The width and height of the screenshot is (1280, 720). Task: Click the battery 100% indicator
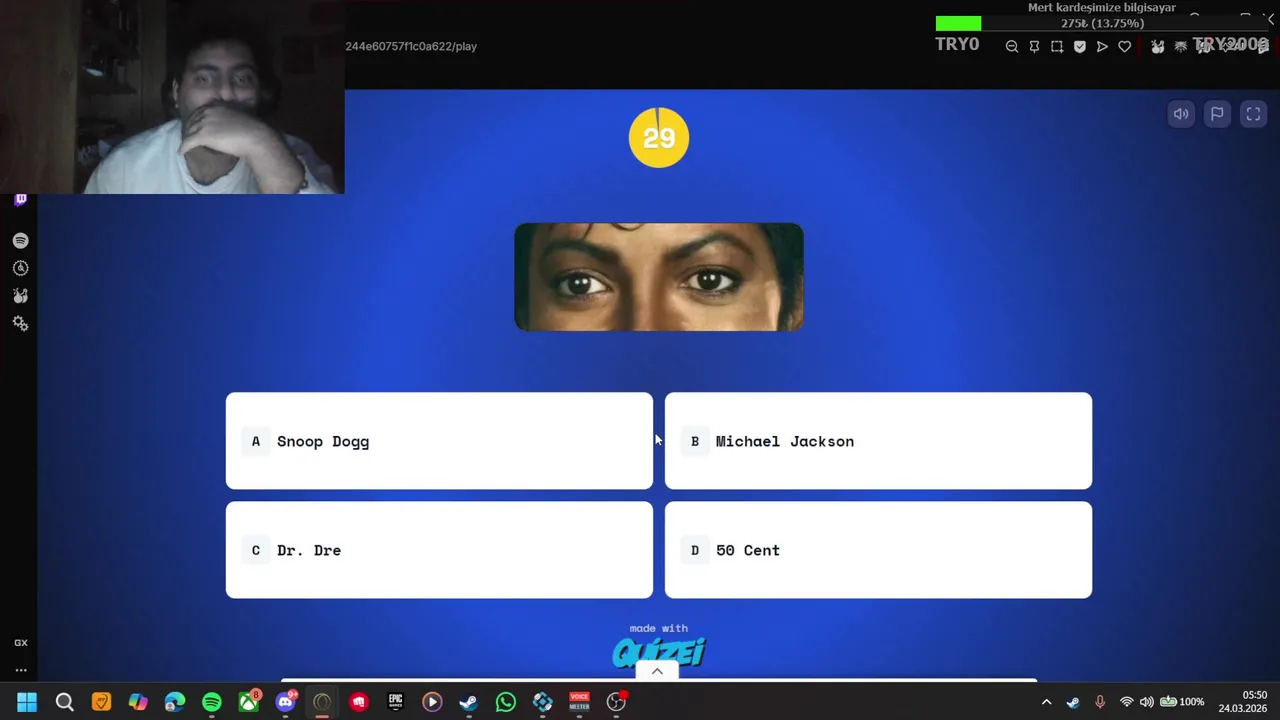[x=1181, y=702]
